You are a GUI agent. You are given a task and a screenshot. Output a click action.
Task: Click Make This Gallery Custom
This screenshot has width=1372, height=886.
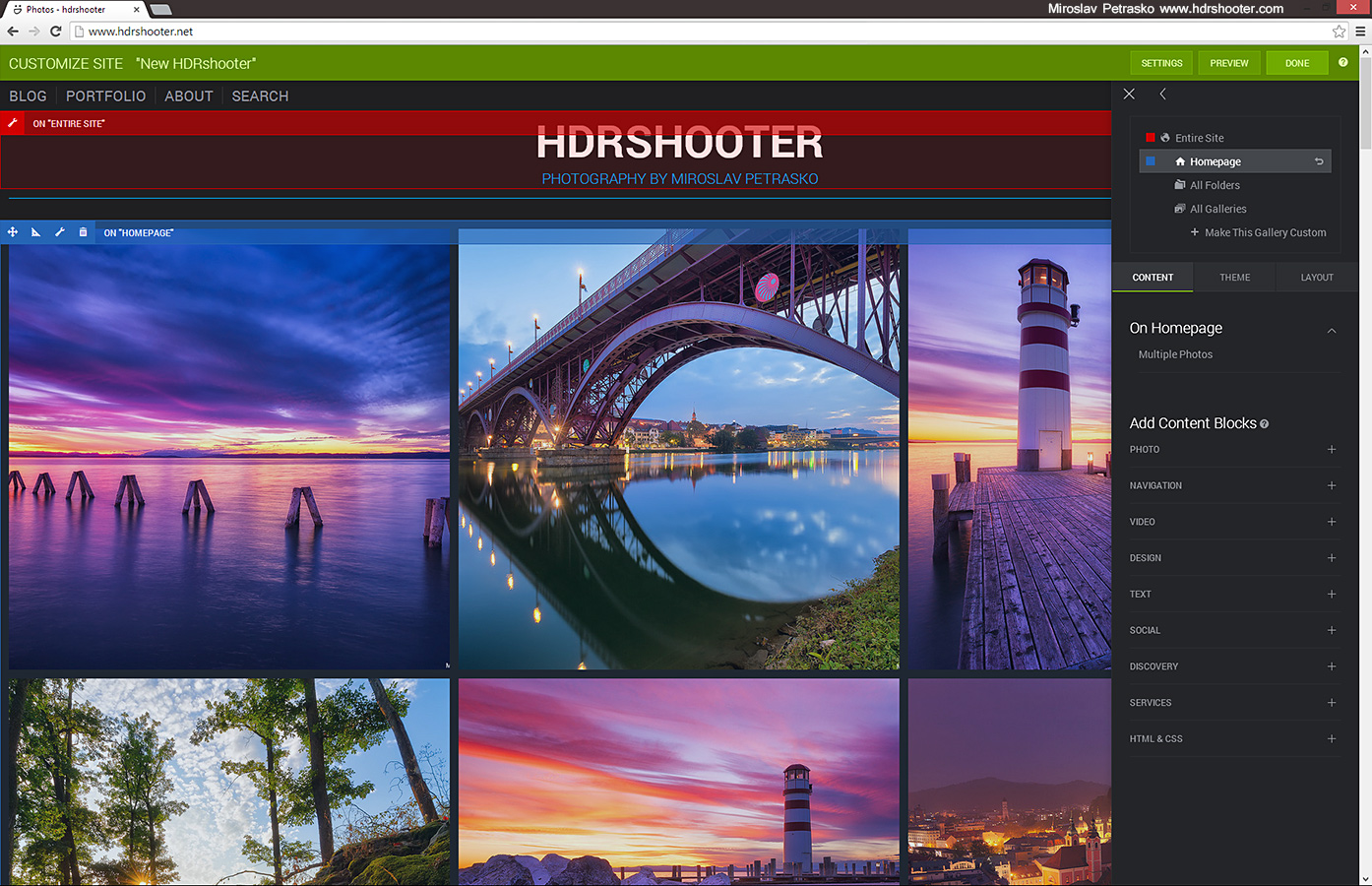point(1266,232)
